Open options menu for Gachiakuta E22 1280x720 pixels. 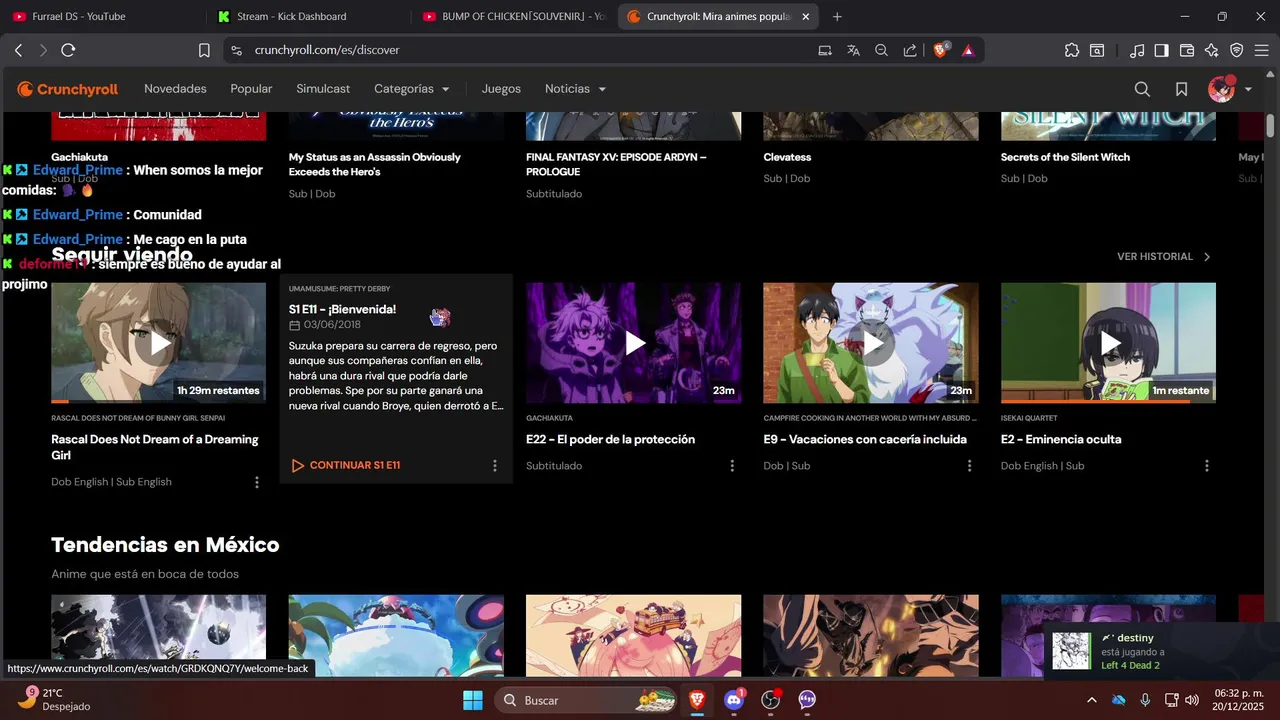click(x=732, y=466)
